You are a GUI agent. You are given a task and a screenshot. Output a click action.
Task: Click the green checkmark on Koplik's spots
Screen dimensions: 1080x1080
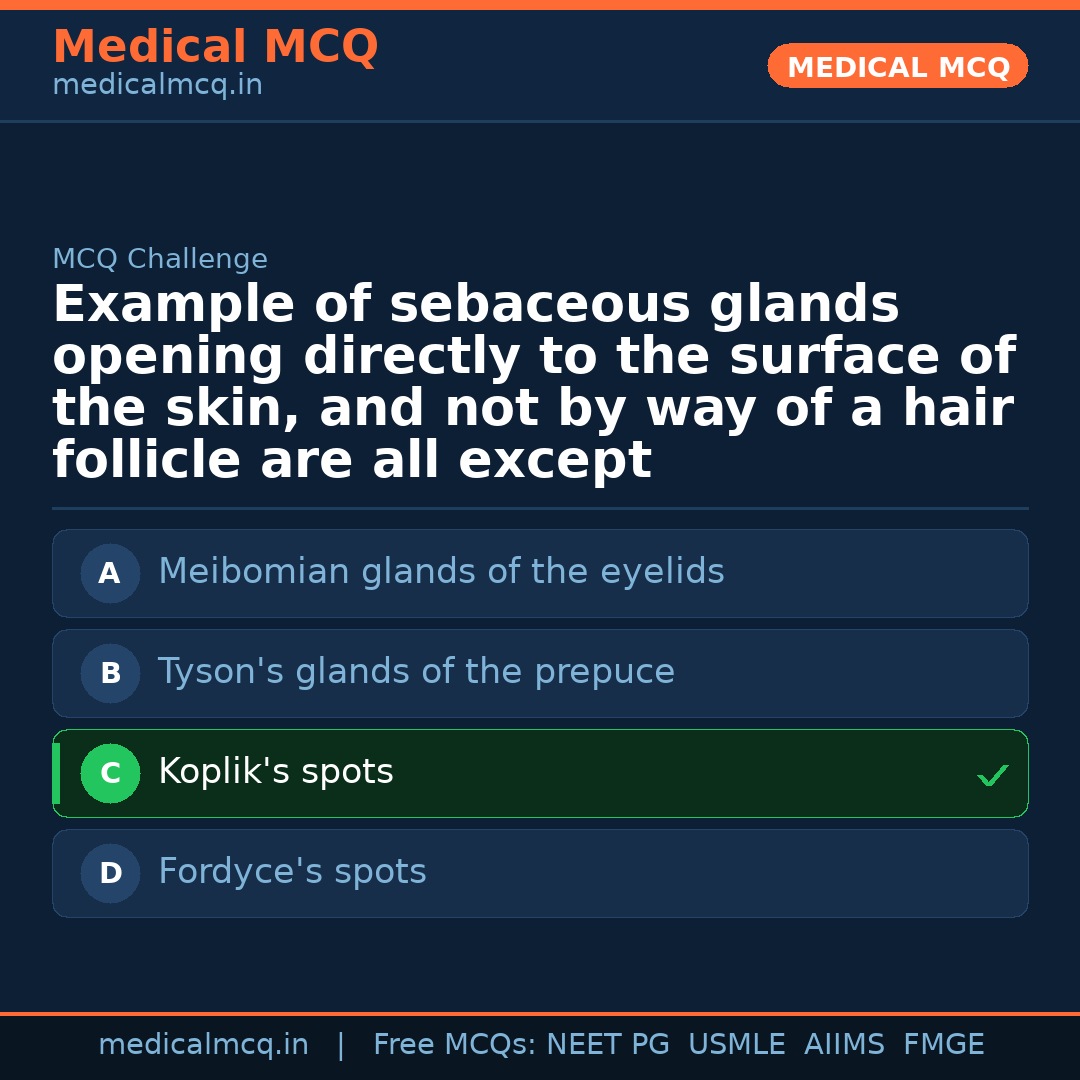pyautogui.click(x=992, y=775)
